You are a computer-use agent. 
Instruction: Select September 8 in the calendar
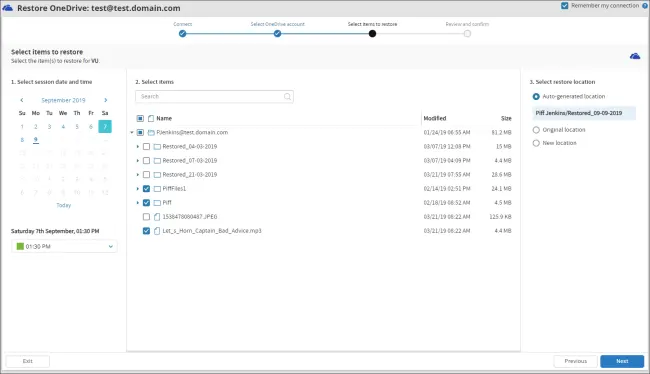point(22,140)
